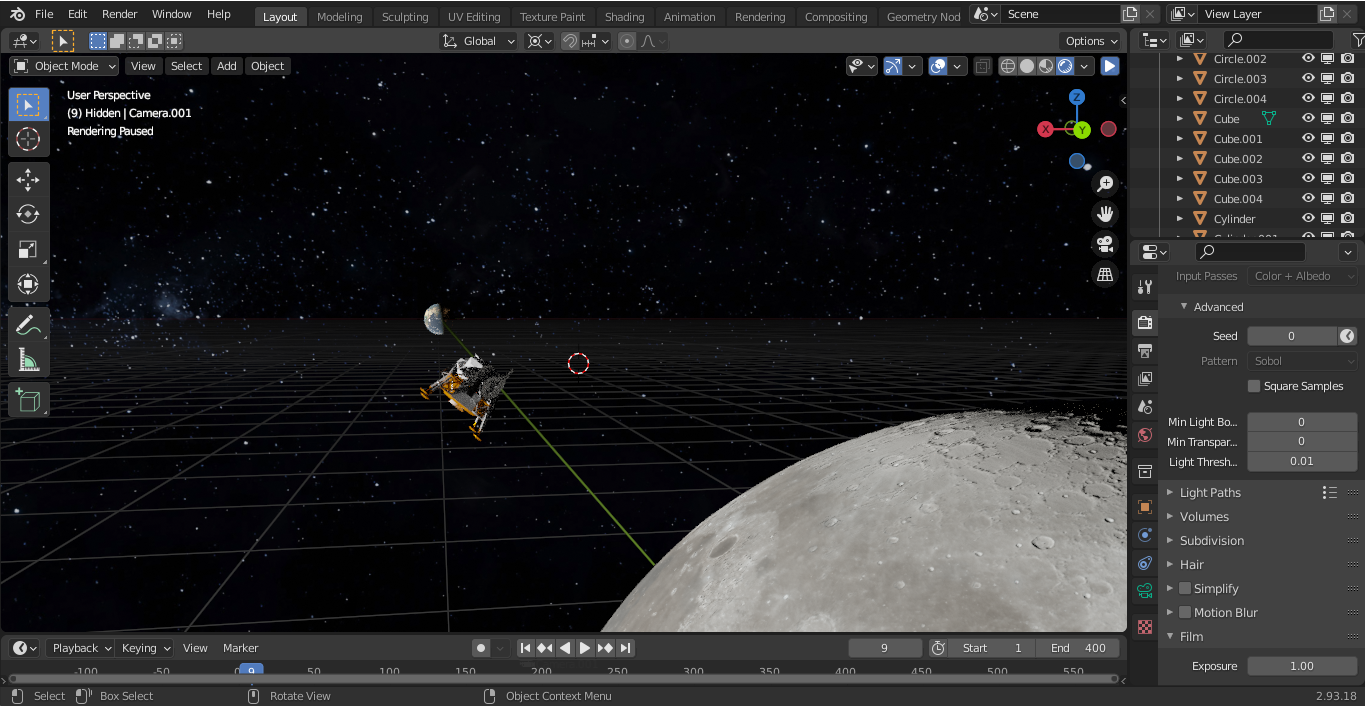Open the Object Data camera properties tab

1145,591
